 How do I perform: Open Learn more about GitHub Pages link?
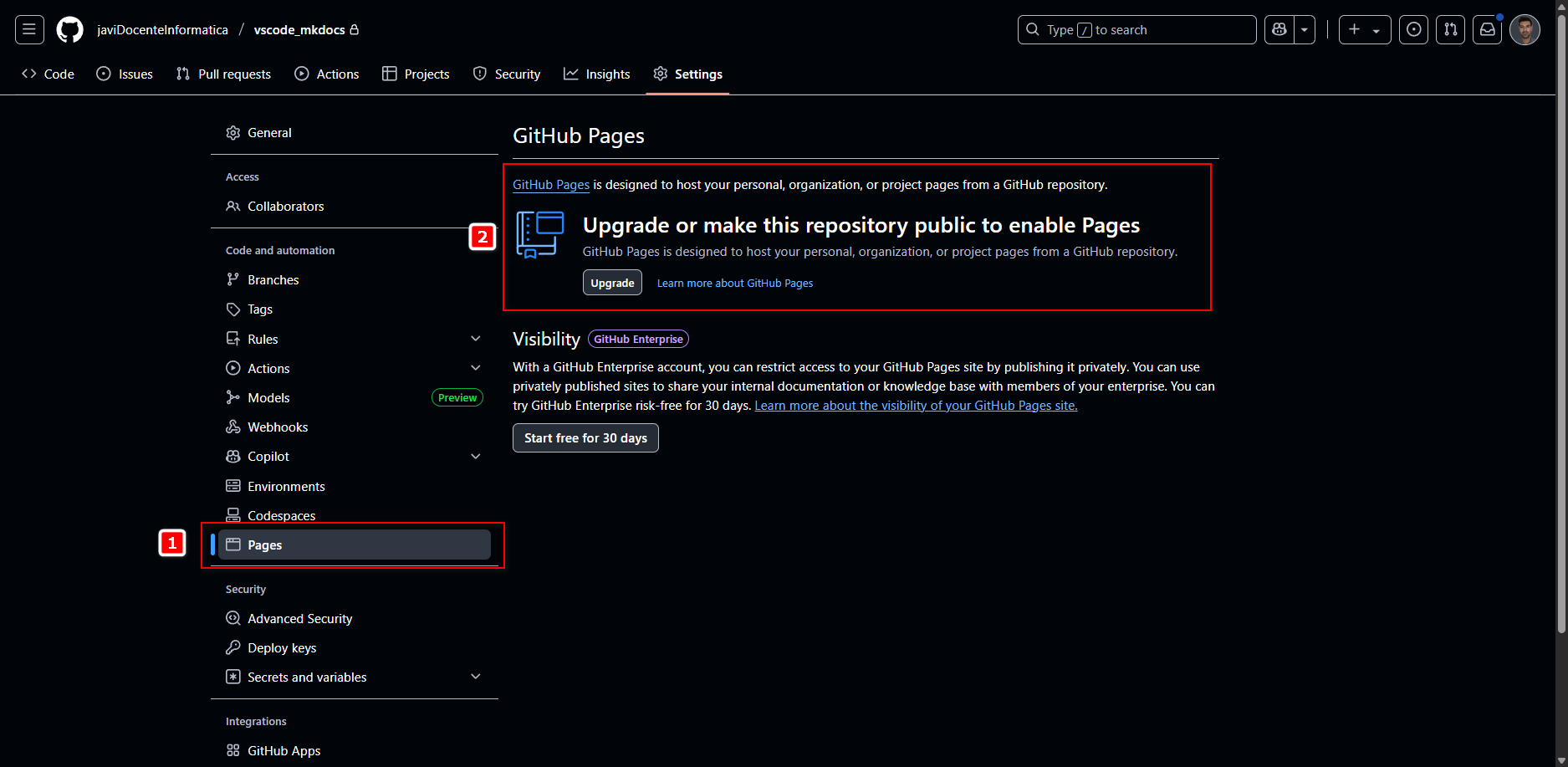(x=735, y=284)
